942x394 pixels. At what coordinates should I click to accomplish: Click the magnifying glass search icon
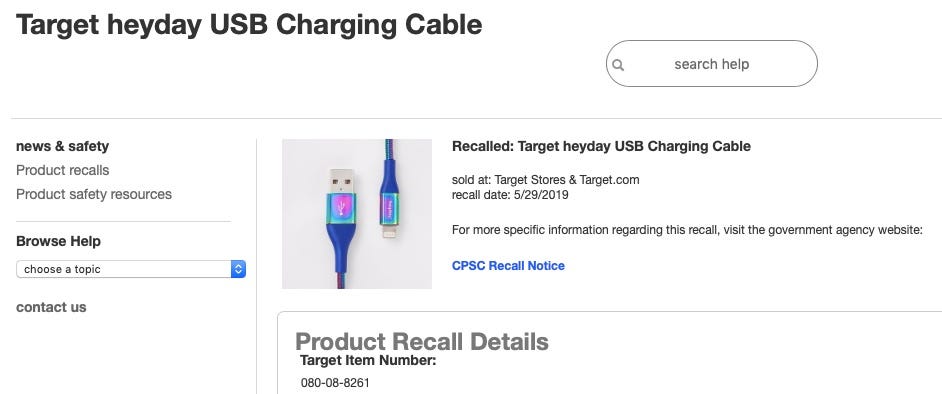618,65
